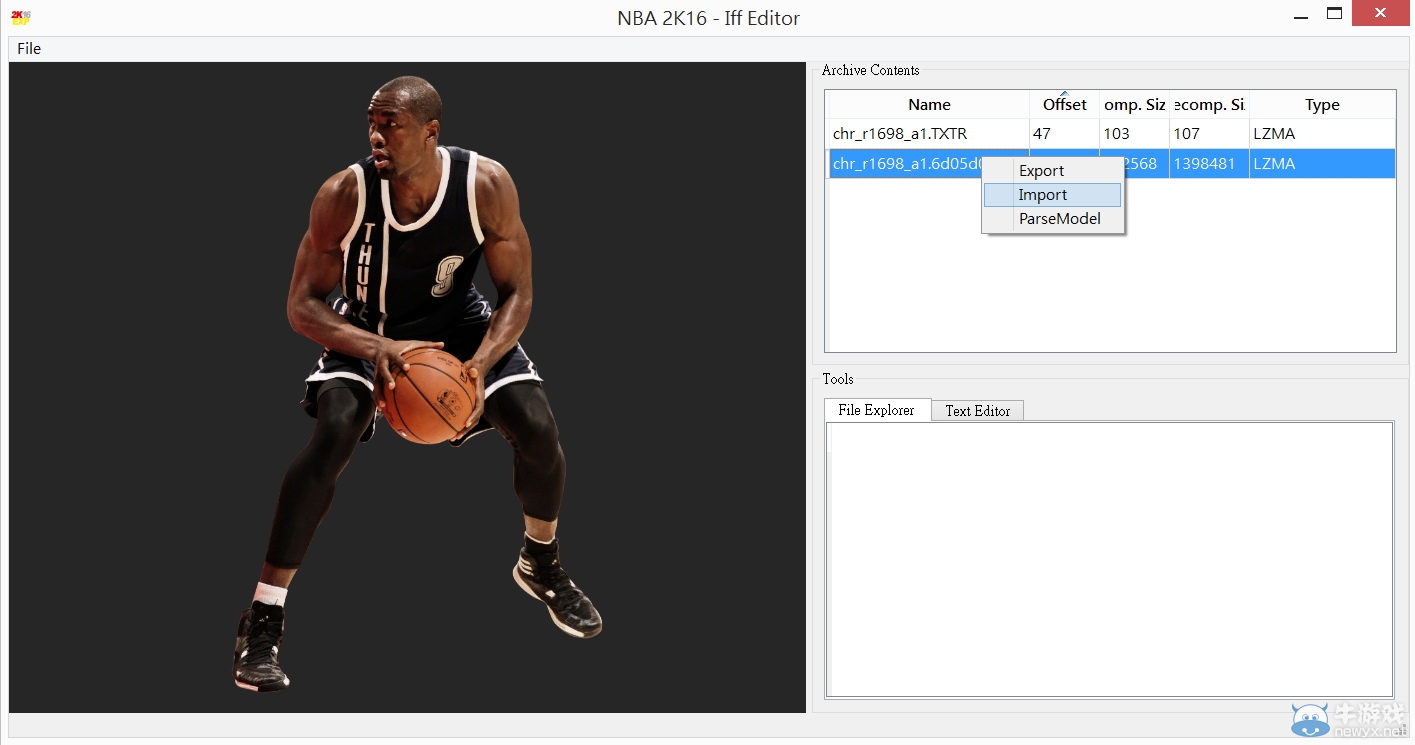Choose ParseModel from the context menu

(1053, 219)
